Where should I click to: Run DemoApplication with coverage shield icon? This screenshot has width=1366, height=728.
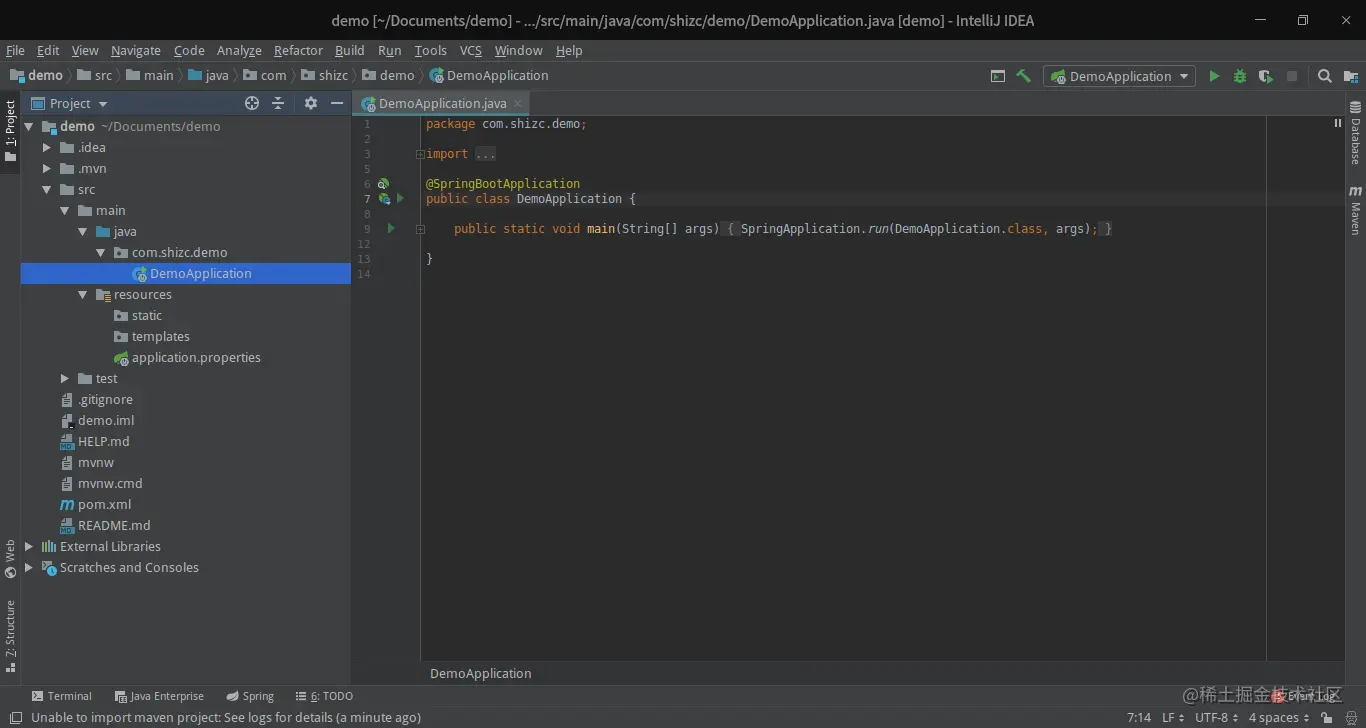click(x=1265, y=76)
